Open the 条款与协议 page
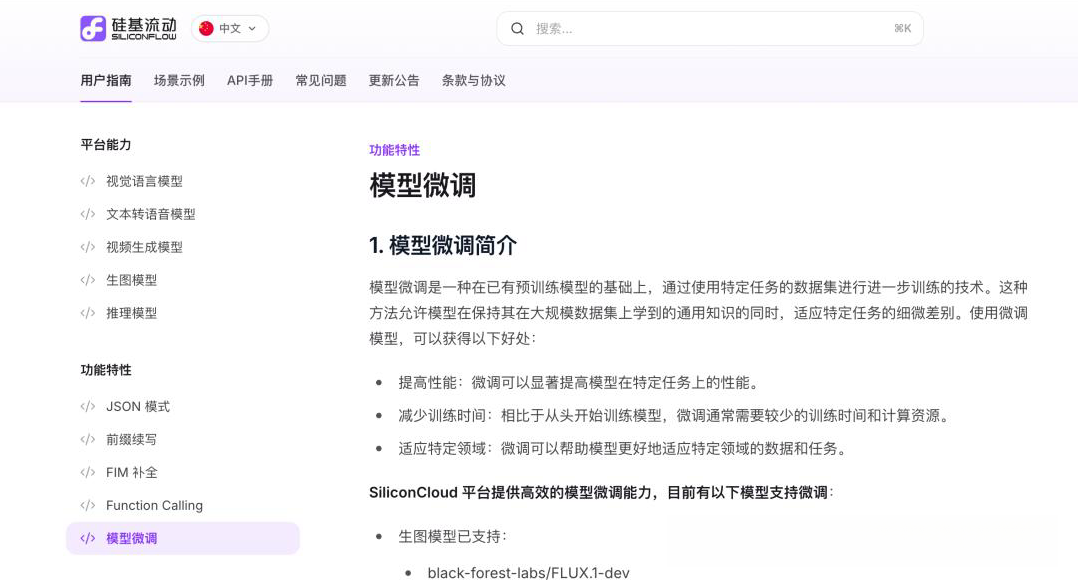Screen dimensions: 1078x585 coord(473,80)
